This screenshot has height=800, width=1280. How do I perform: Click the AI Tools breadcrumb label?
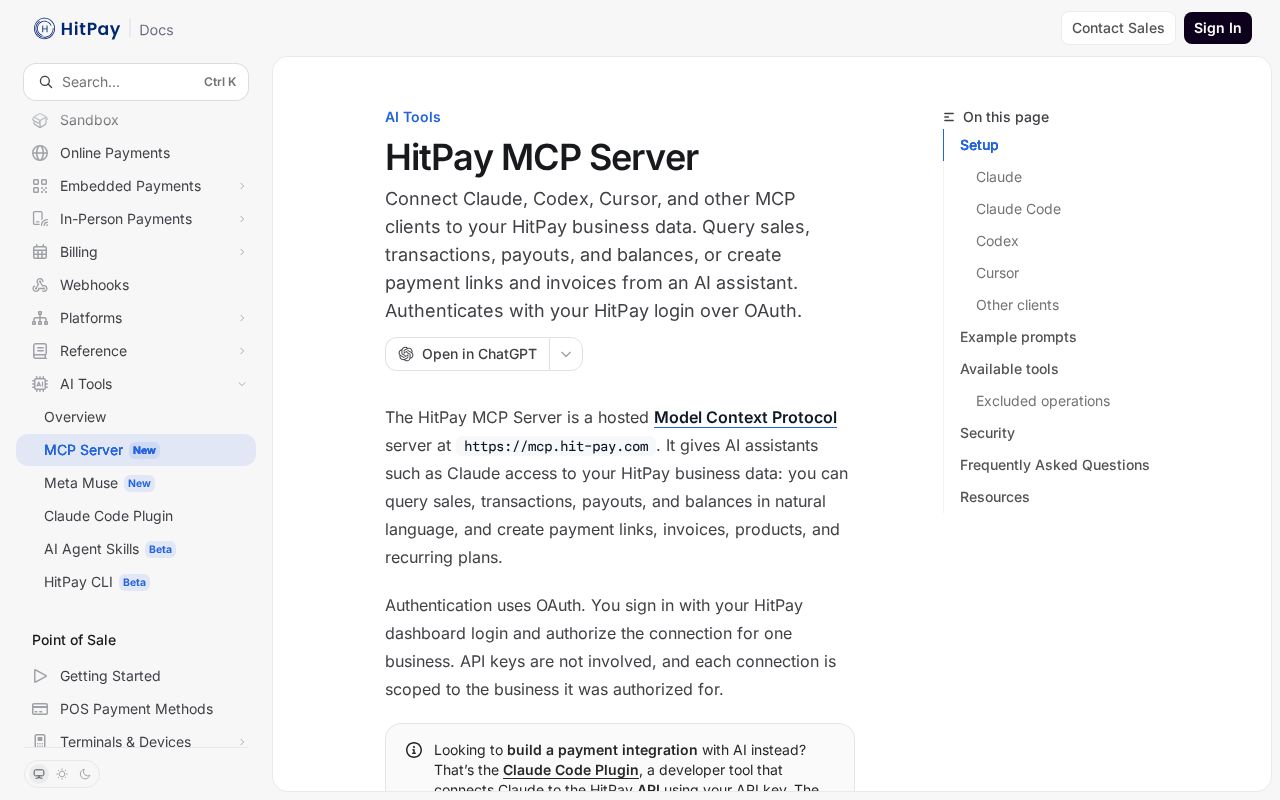(413, 117)
